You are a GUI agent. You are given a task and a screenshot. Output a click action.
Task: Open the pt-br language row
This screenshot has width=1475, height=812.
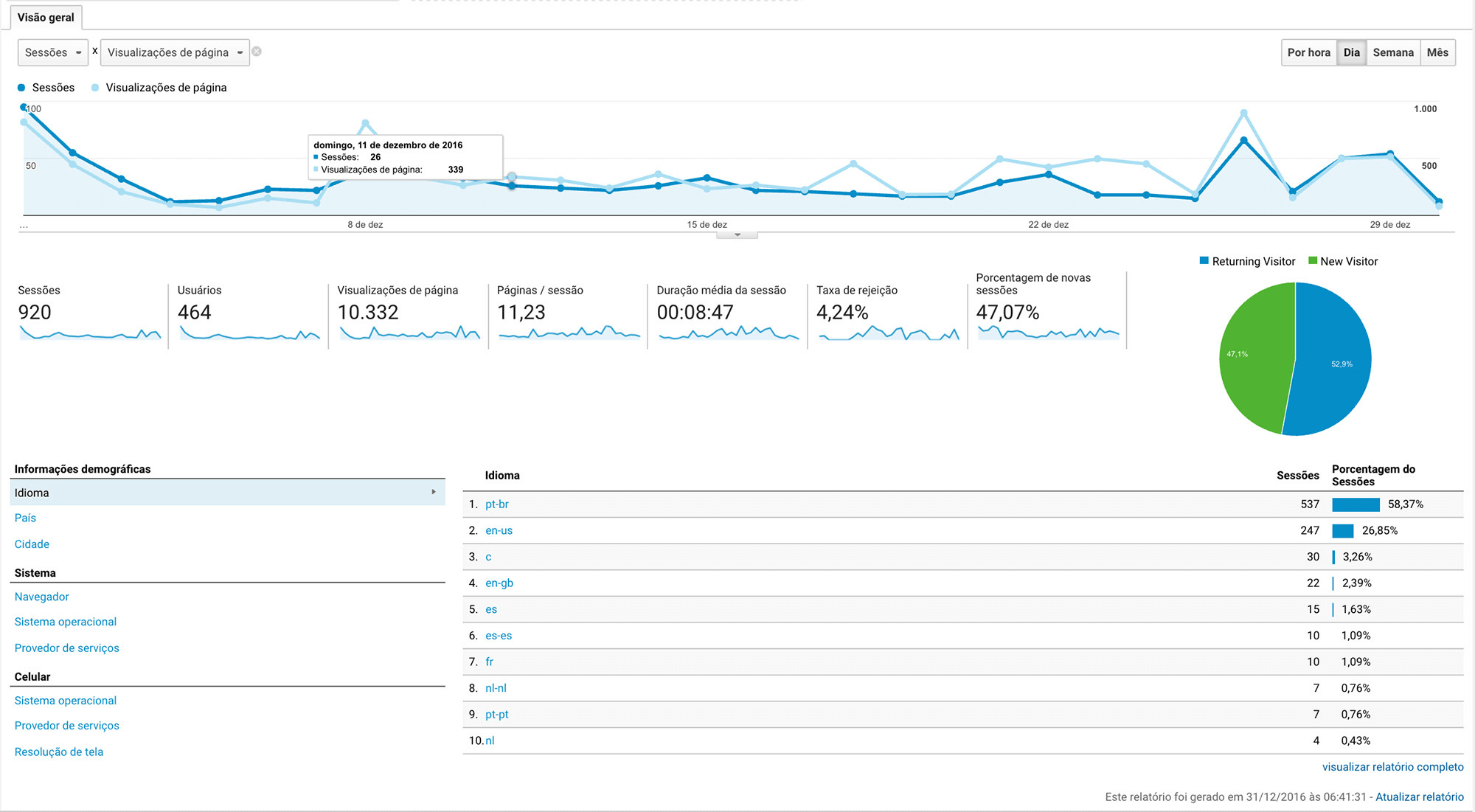tap(497, 504)
